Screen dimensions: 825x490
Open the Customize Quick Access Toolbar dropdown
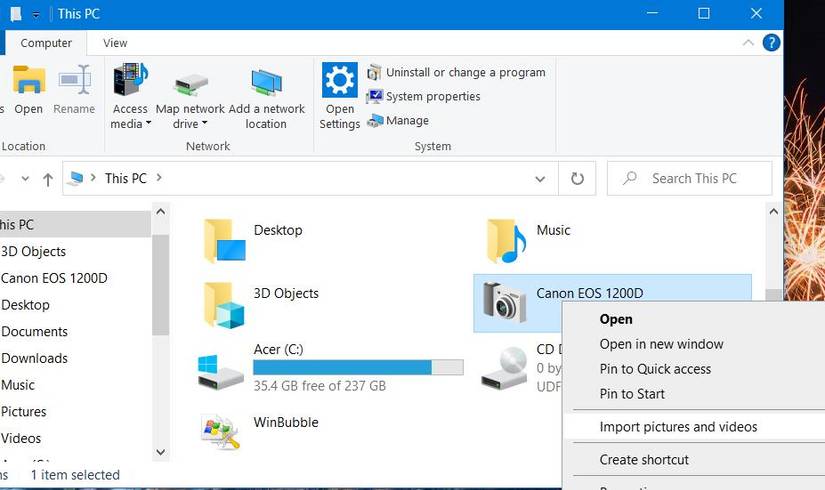click(x=36, y=15)
